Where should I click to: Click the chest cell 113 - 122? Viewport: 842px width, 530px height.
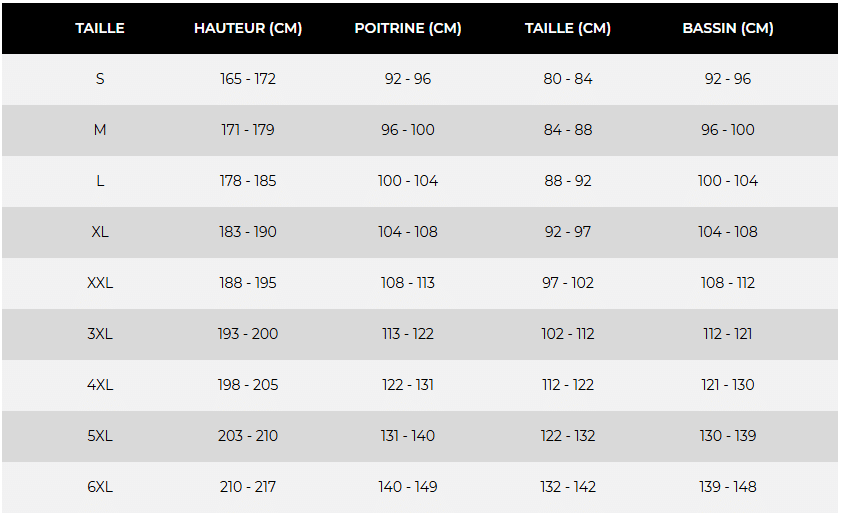click(408, 334)
